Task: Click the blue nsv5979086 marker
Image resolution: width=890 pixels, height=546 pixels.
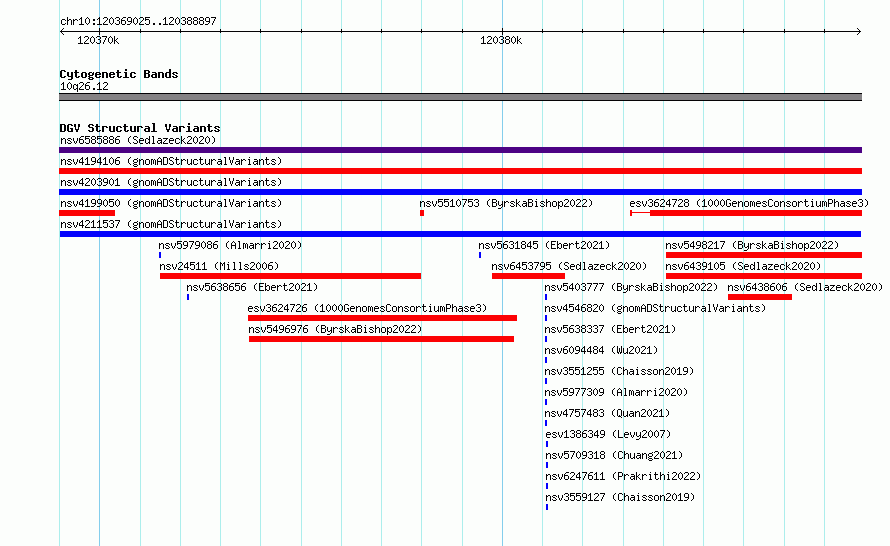Action: (160, 255)
